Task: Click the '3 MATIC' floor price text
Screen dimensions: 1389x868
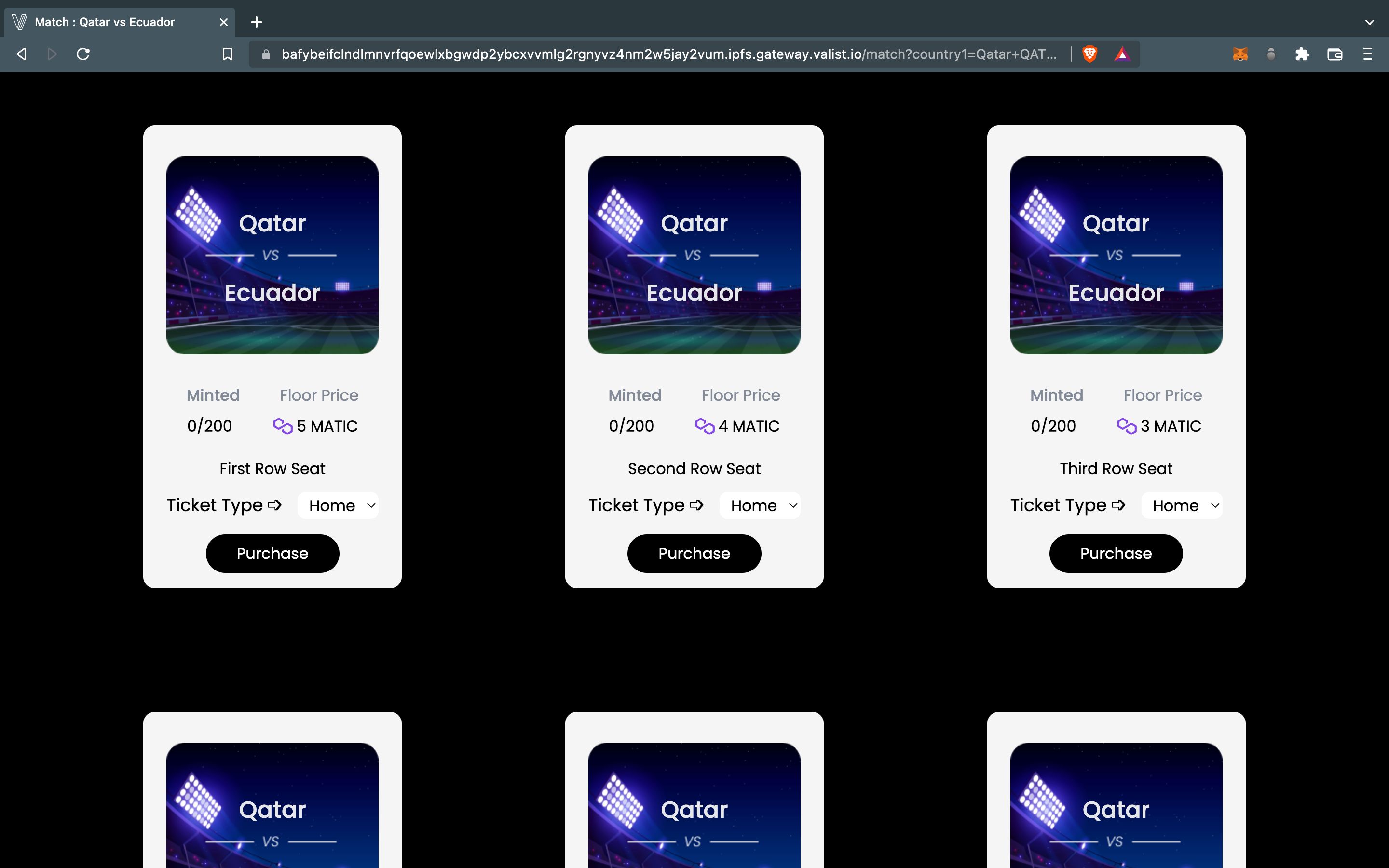Action: 1171,426
